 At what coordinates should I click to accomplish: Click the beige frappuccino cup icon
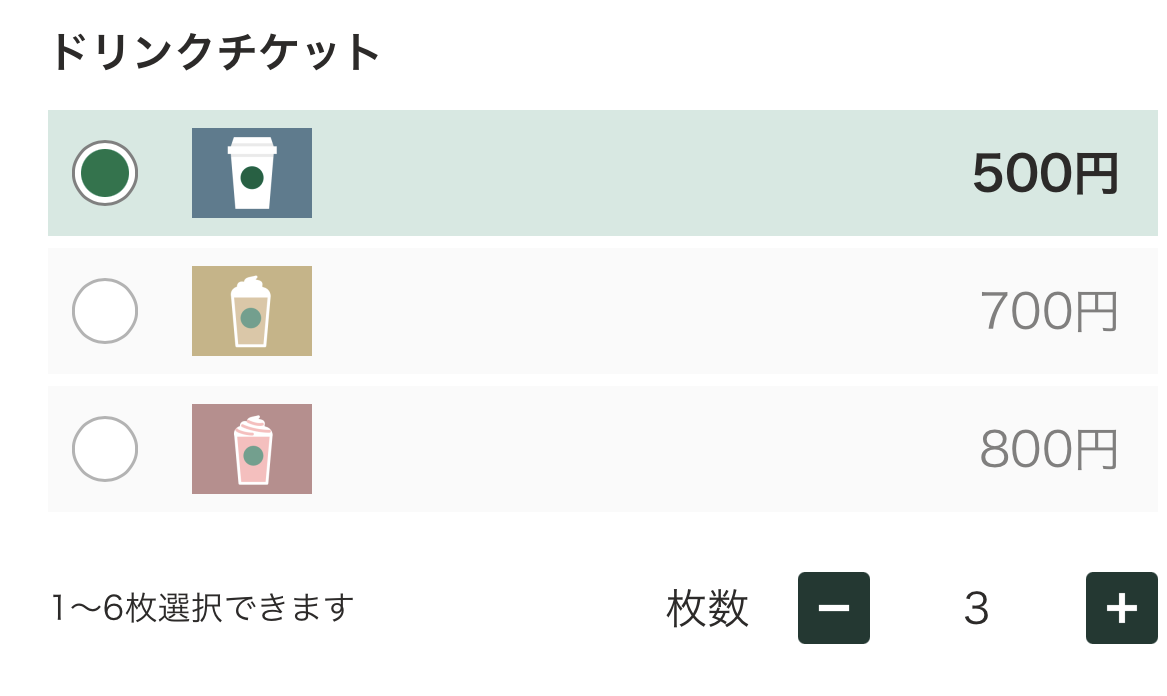click(251, 311)
